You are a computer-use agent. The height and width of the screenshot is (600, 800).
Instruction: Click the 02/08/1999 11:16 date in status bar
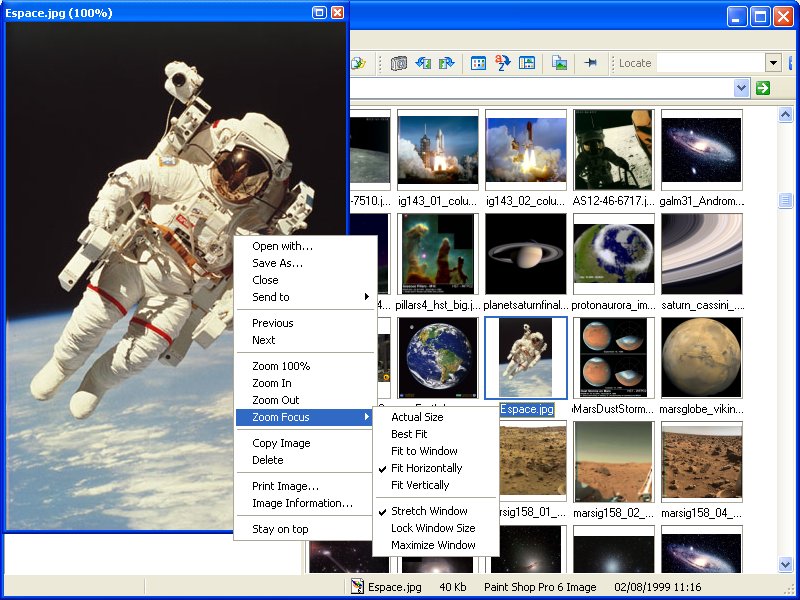[658, 587]
